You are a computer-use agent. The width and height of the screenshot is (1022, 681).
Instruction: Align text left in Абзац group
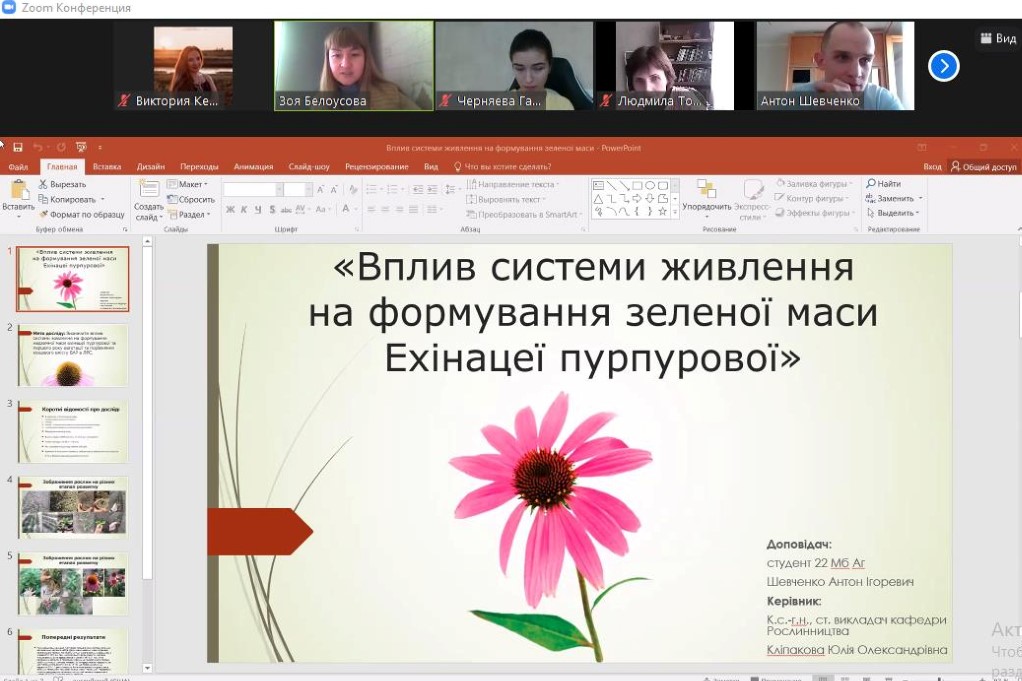(x=371, y=209)
